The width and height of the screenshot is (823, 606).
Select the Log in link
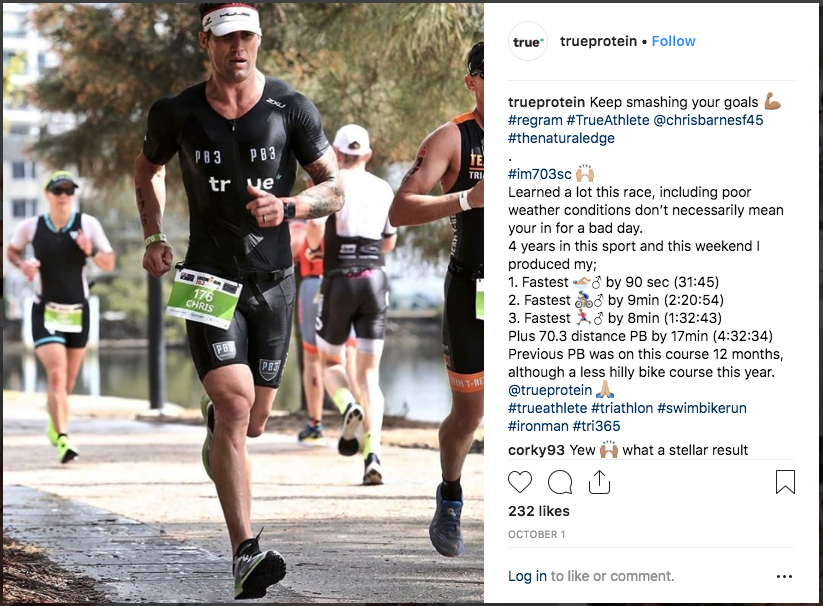[x=527, y=576]
